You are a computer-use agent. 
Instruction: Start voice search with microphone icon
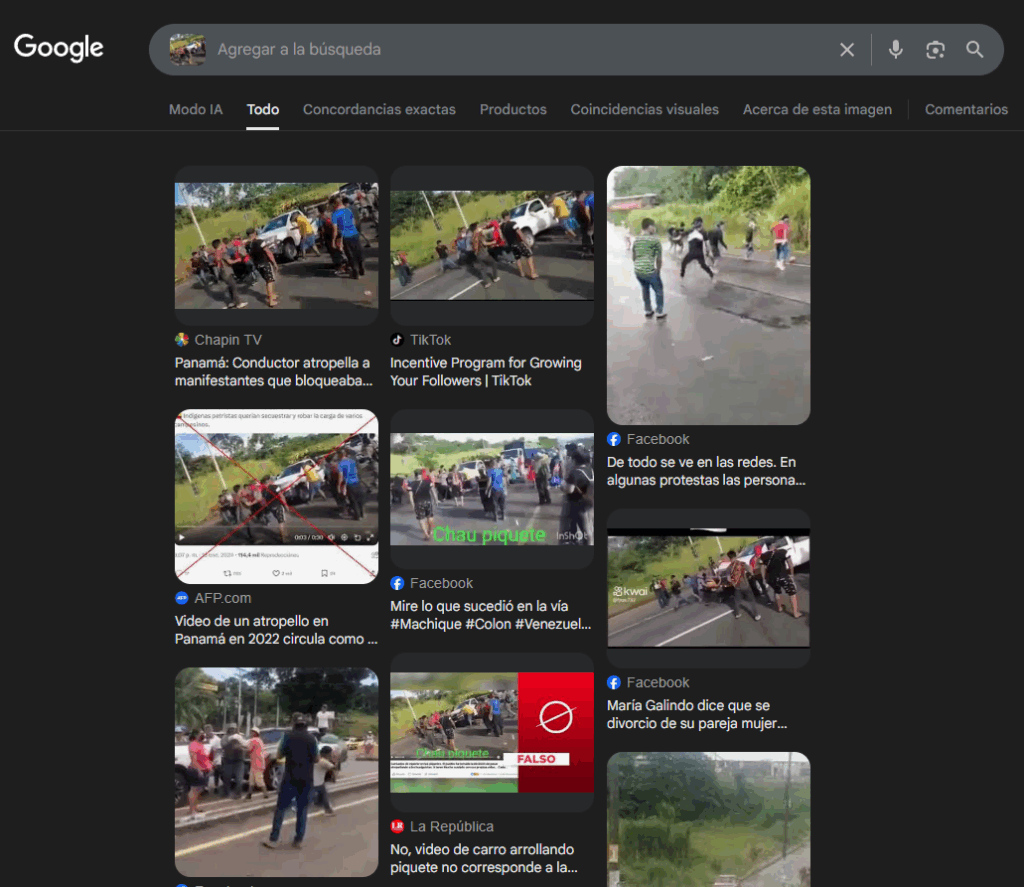point(895,50)
